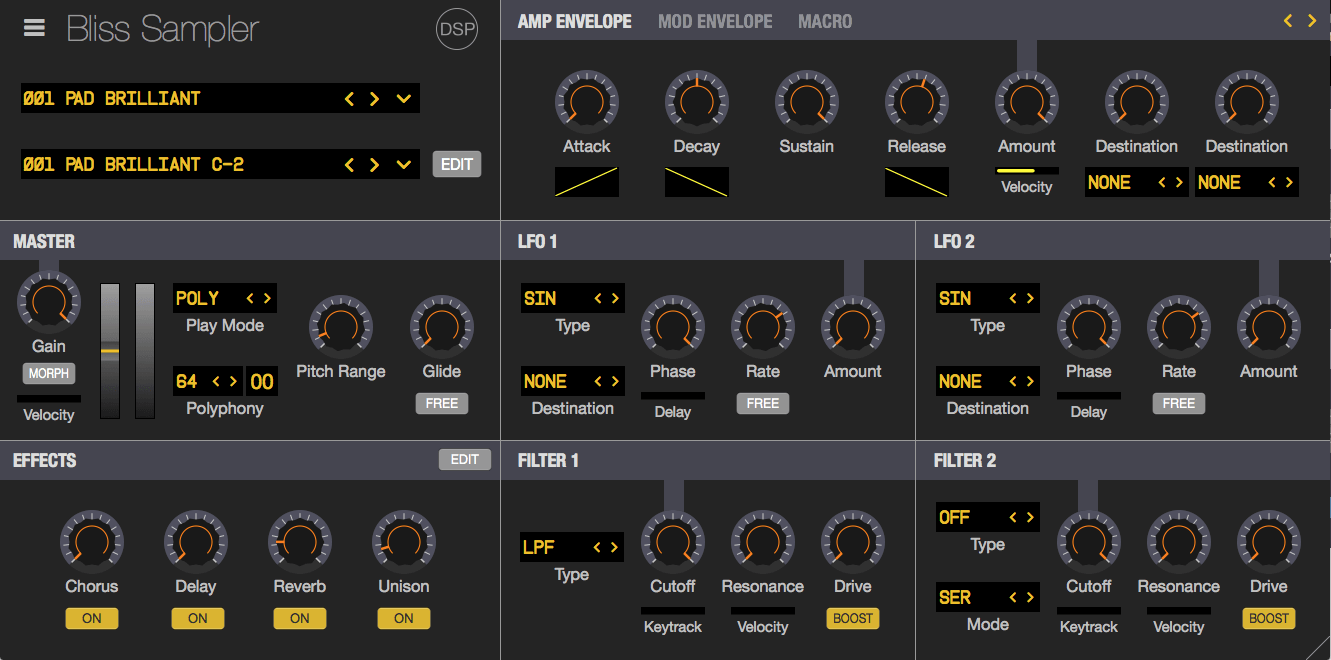Toggle Filter 2 Drive BOOST
This screenshot has width=1331, height=660.
(x=1269, y=618)
